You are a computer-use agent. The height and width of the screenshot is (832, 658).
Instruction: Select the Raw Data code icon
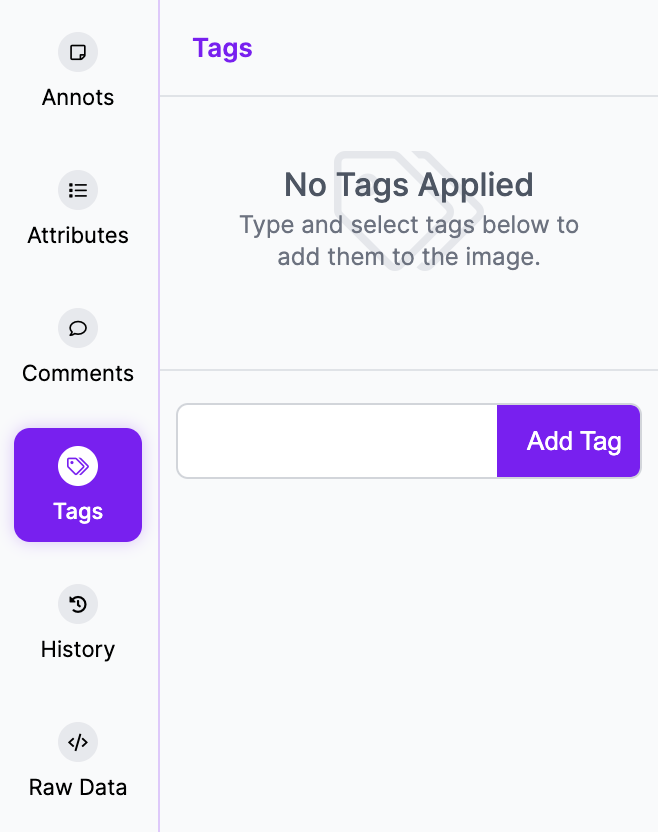pyautogui.click(x=78, y=742)
